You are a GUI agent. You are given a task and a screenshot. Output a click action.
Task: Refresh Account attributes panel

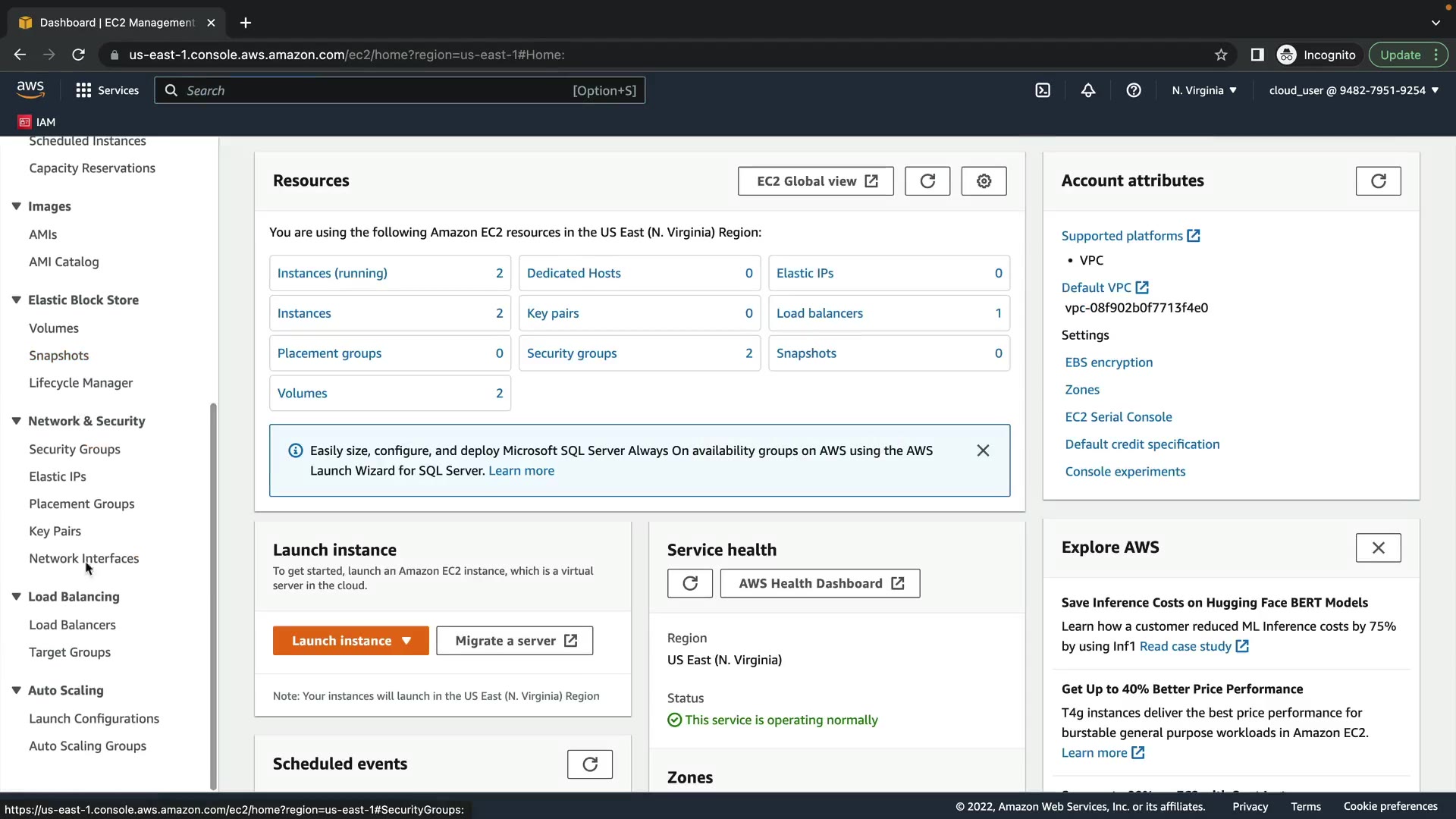(1378, 181)
